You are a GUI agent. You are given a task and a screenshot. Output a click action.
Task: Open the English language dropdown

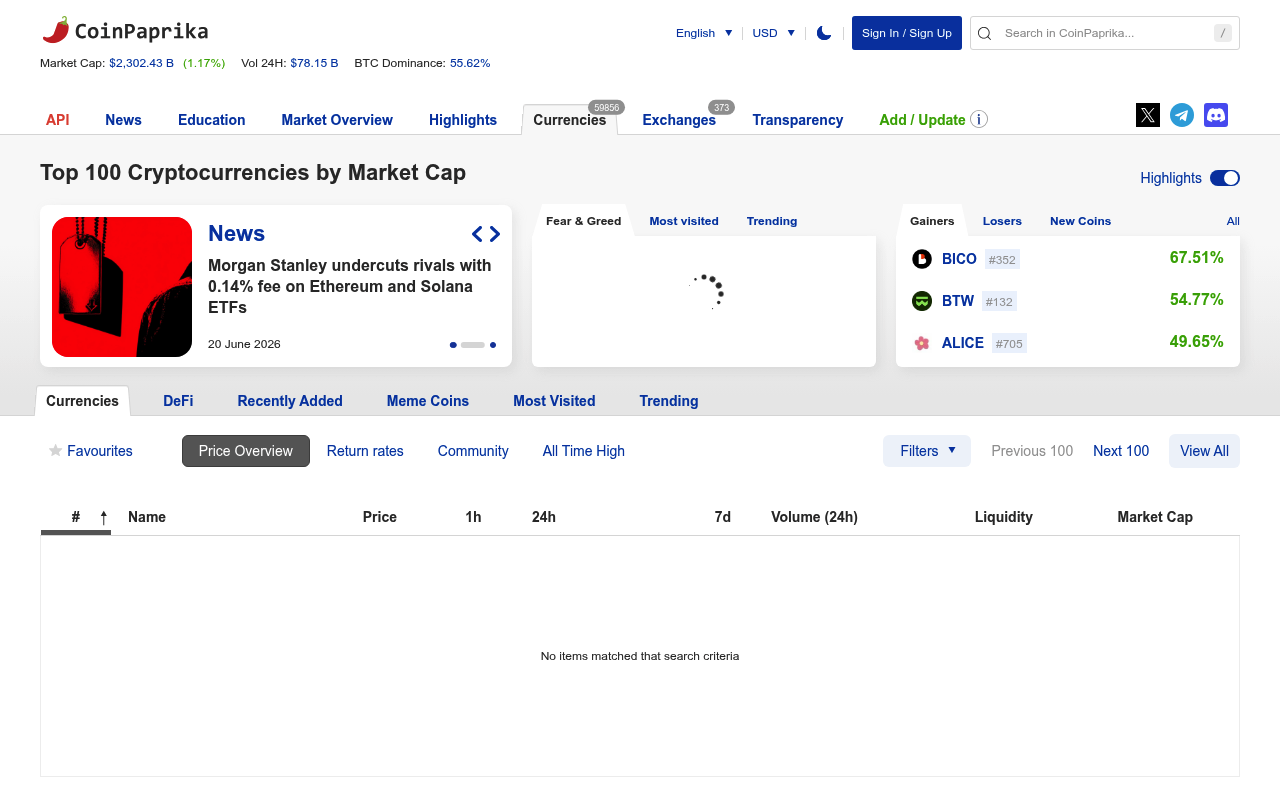click(x=704, y=33)
